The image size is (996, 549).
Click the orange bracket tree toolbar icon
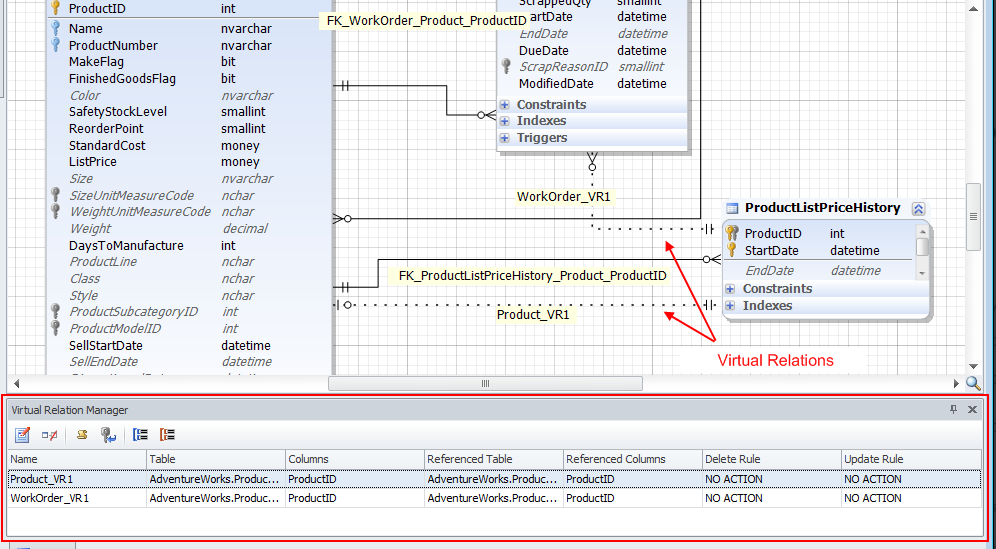click(x=167, y=435)
